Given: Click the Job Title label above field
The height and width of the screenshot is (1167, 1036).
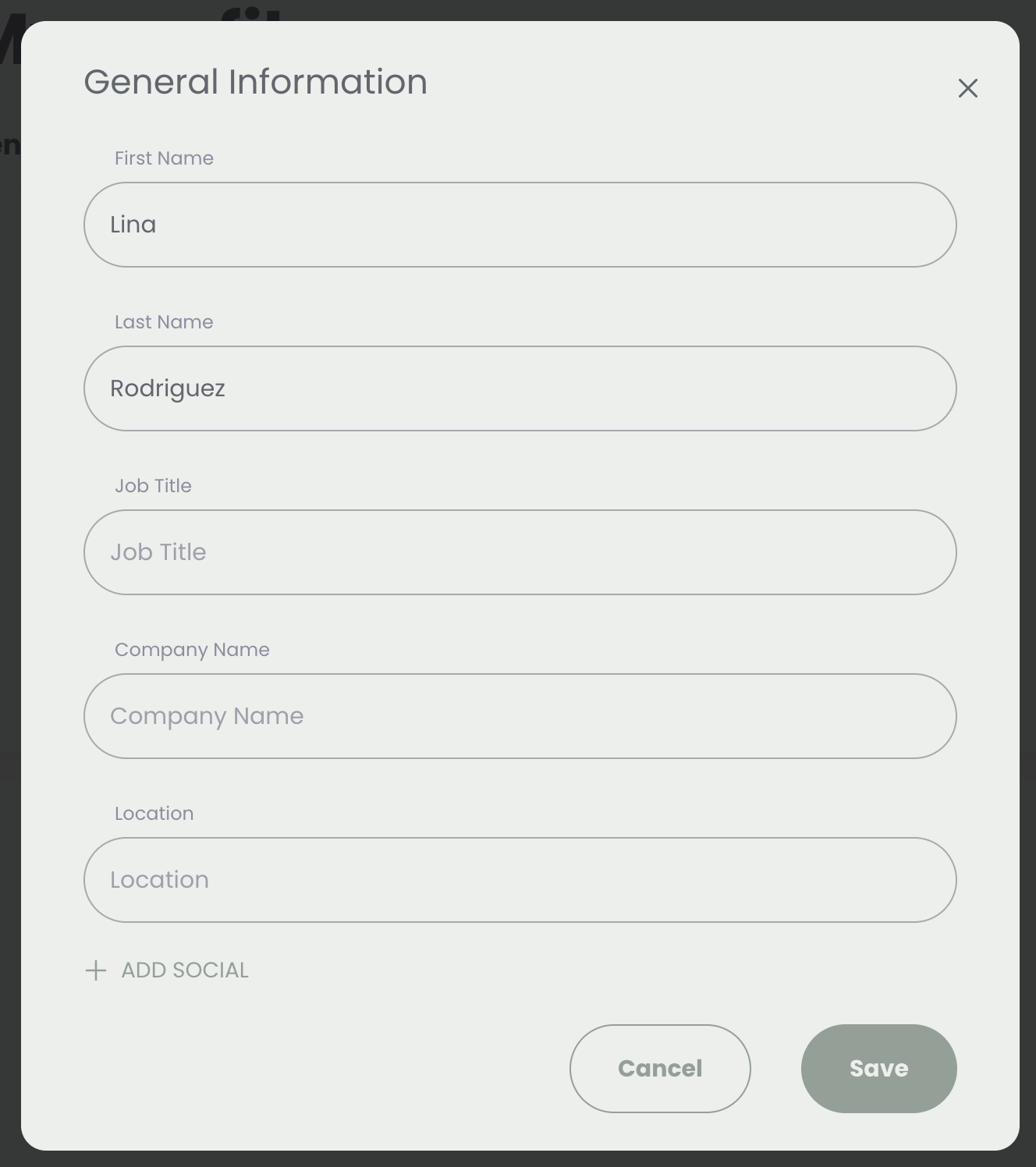Looking at the screenshot, I should [153, 486].
